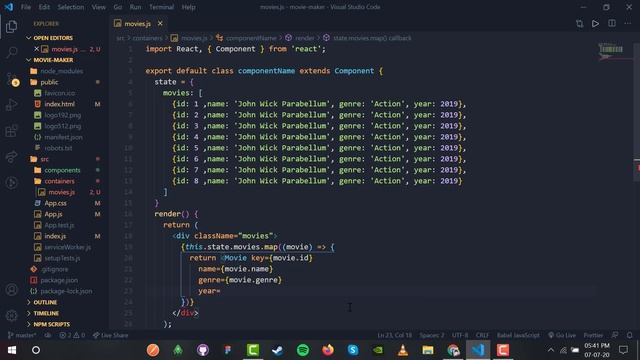Change language mode Babel JavaScript
The width and height of the screenshot is (640, 360).
pos(518,335)
